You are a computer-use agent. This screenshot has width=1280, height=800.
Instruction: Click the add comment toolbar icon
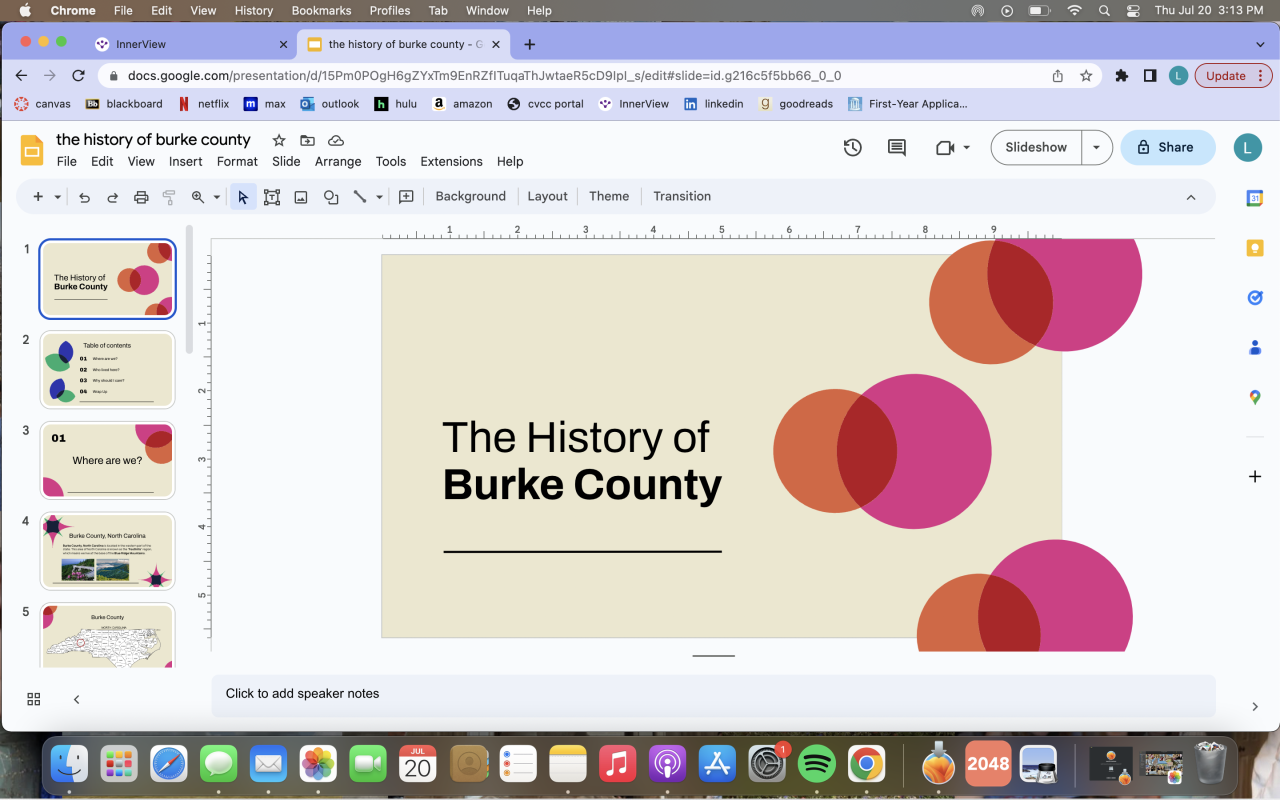click(x=406, y=197)
